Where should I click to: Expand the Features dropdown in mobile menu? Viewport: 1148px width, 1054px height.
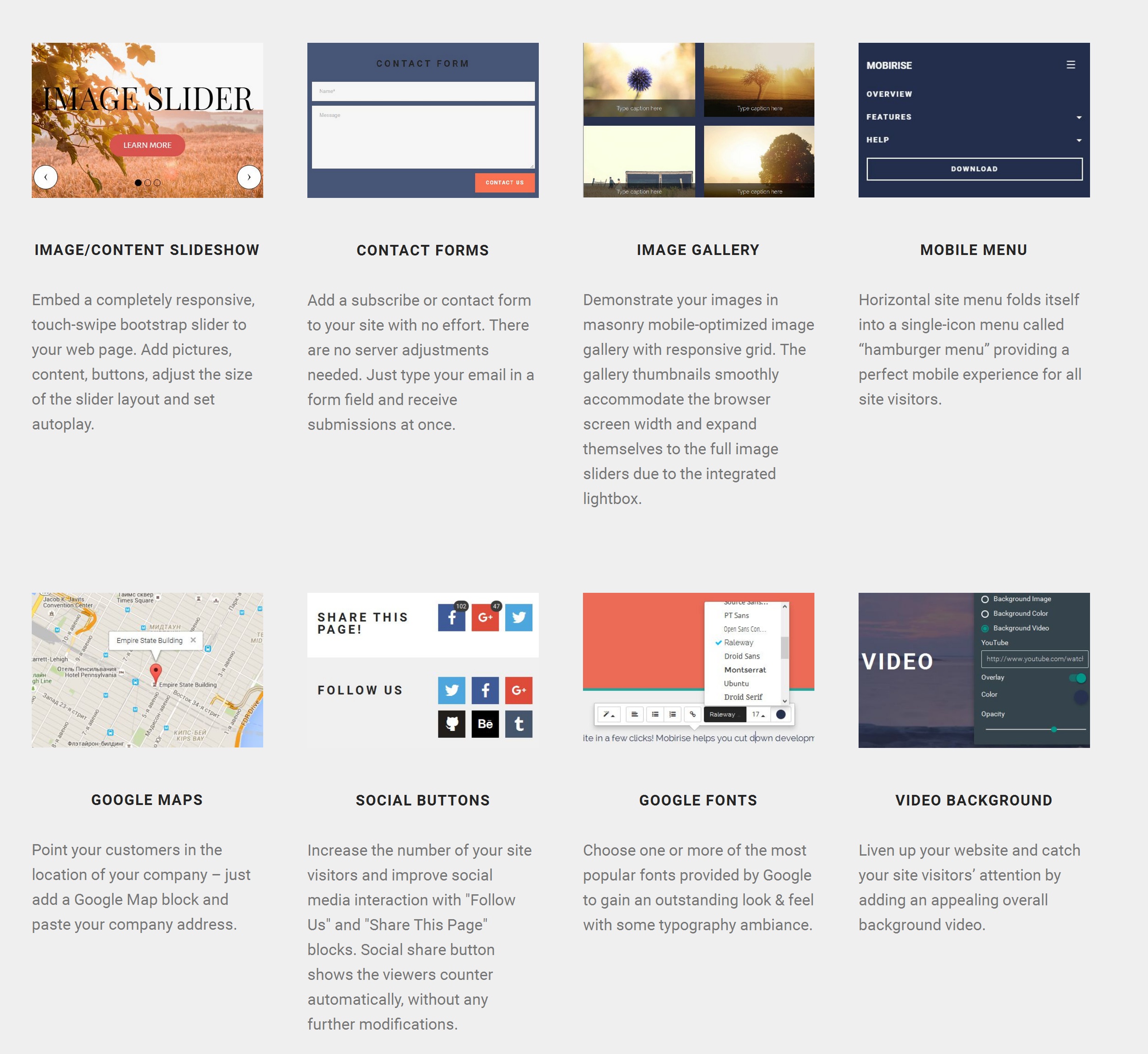(1079, 117)
